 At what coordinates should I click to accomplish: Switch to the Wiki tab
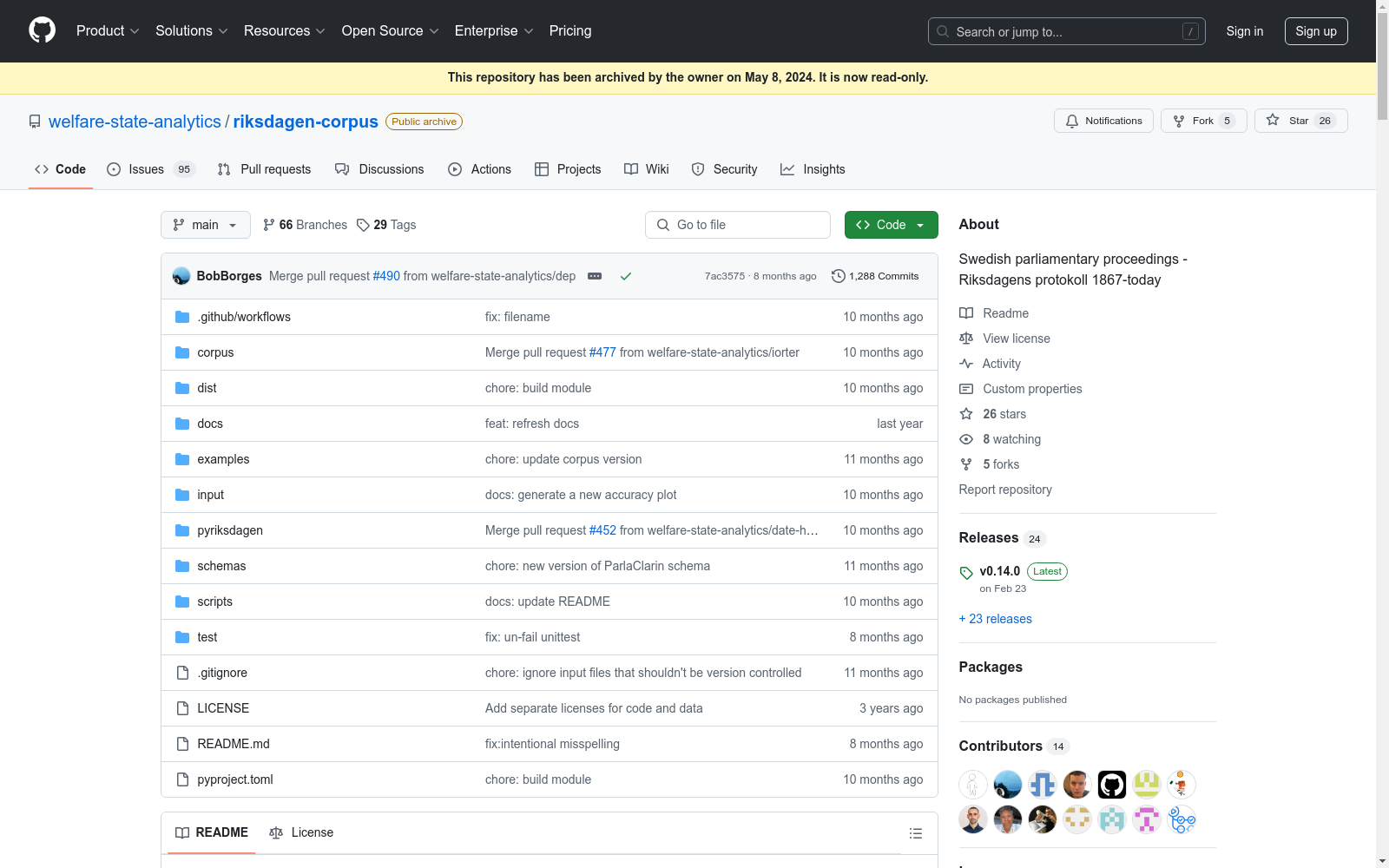[x=646, y=169]
